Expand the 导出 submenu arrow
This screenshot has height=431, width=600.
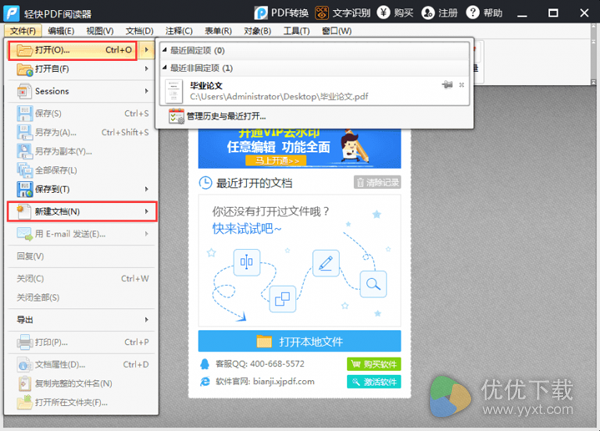click(147, 320)
